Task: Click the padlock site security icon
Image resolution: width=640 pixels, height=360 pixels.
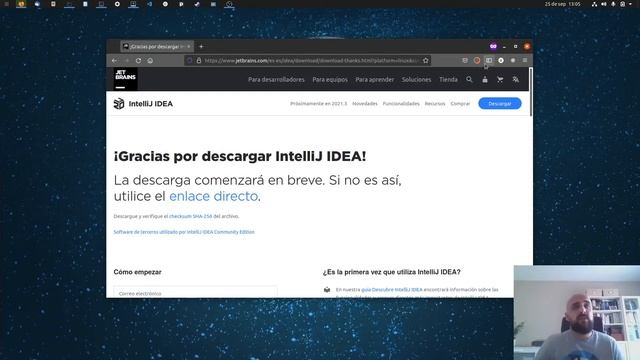Action: click(x=199, y=60)
